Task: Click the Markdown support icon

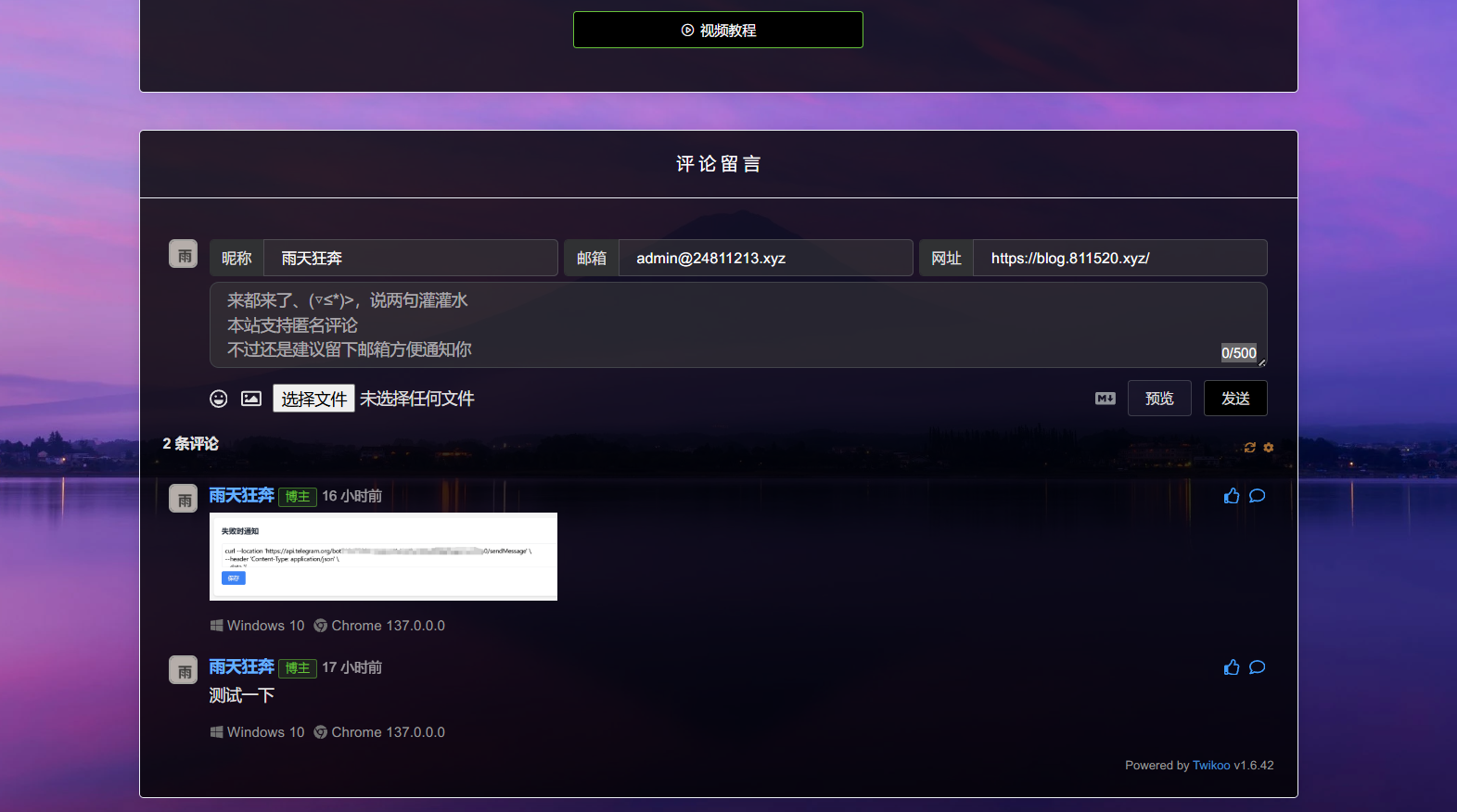Action: point(1105,399)
